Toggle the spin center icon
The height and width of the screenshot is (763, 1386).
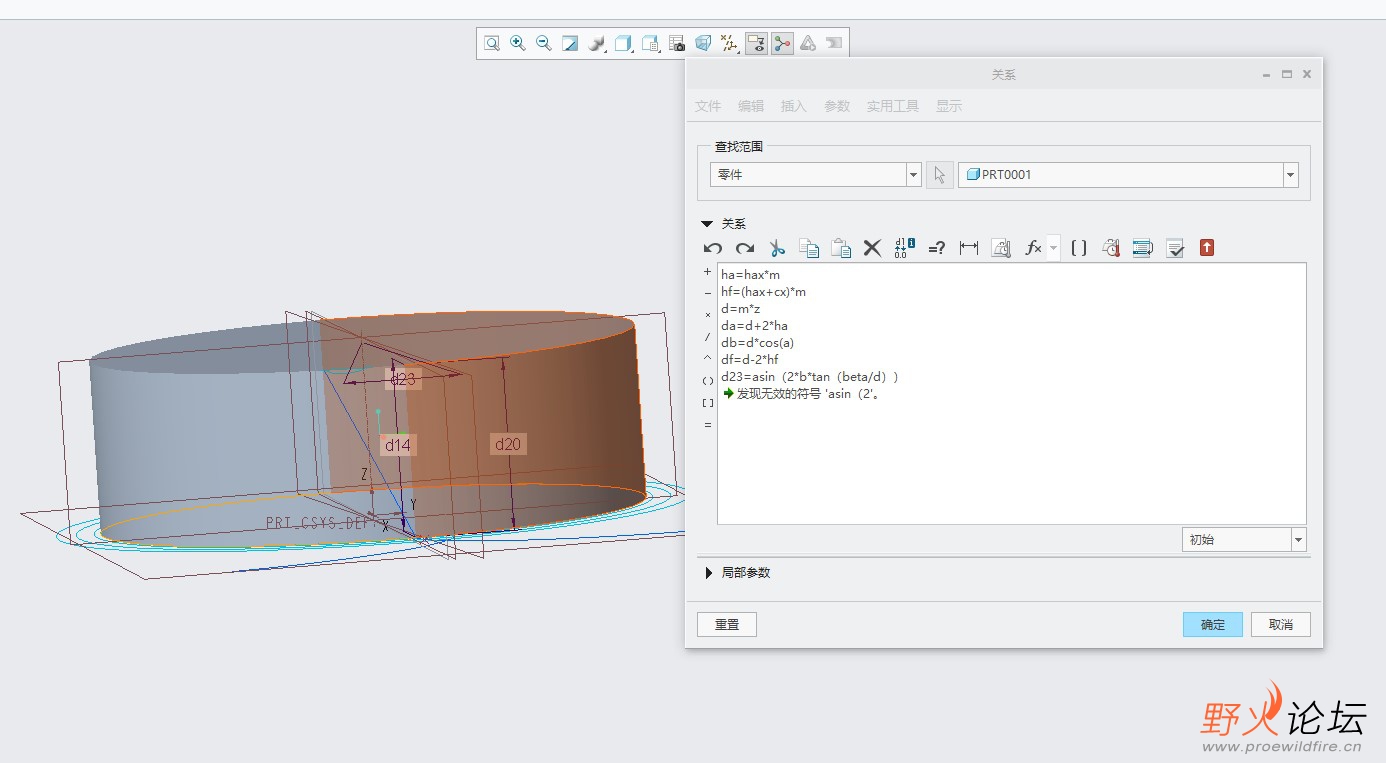pyautogui.click(x=782, y=43)
